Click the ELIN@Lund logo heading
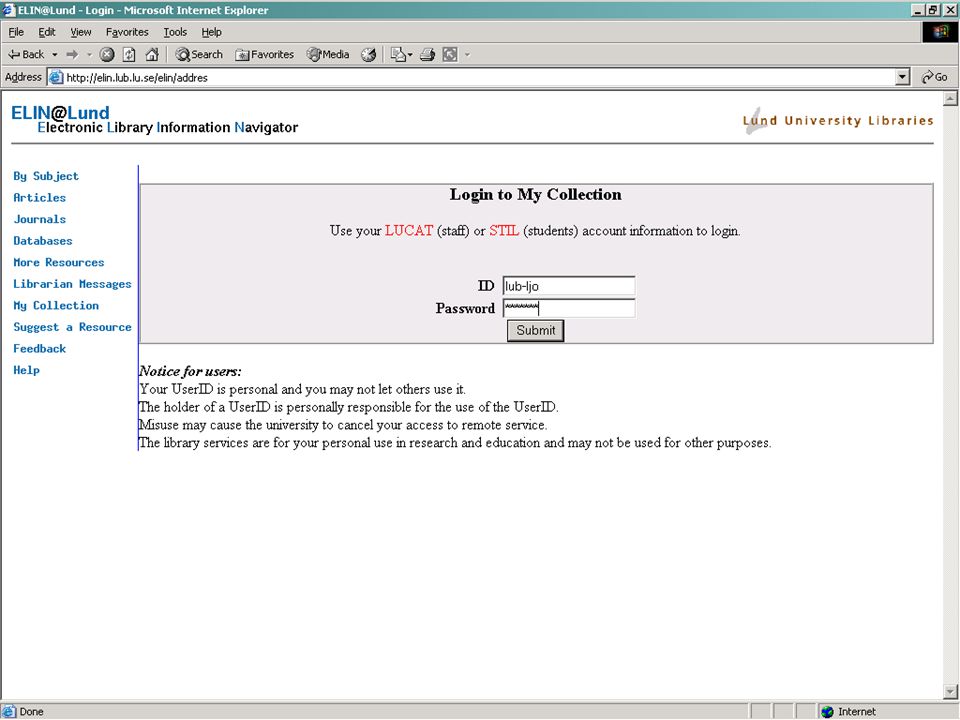 (x=60, y=113)
